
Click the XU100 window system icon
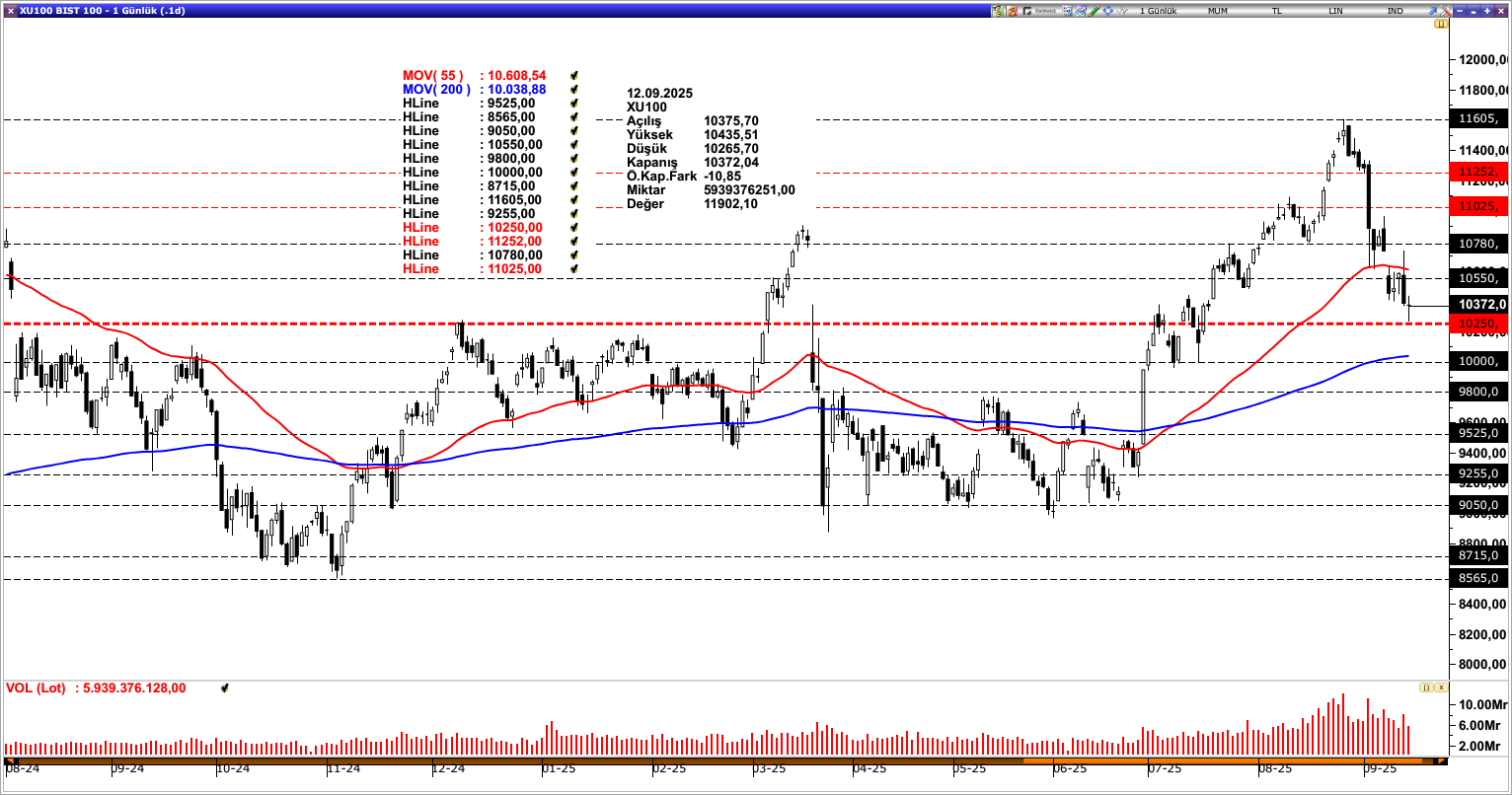10,10
